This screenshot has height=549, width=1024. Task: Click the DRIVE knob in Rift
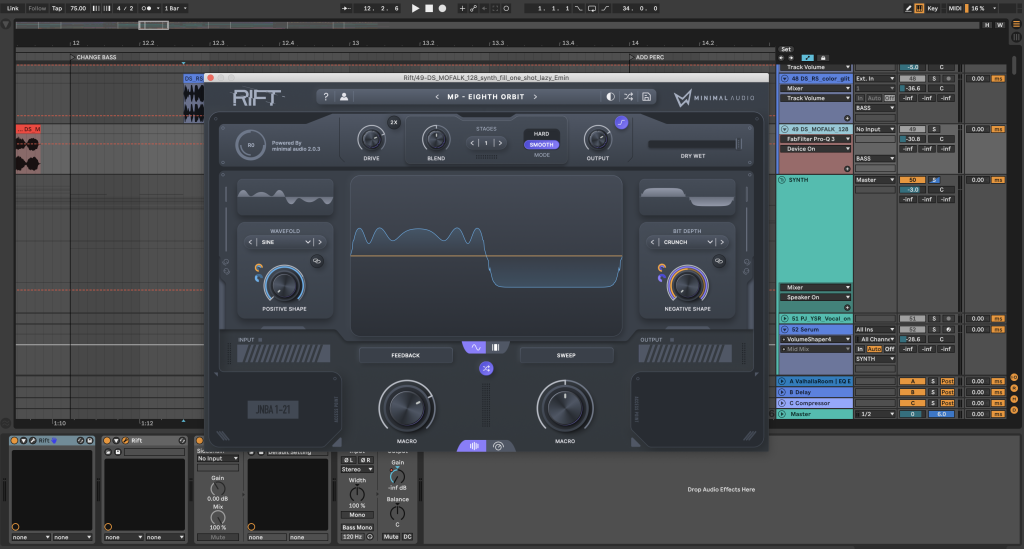pos(371,139)
